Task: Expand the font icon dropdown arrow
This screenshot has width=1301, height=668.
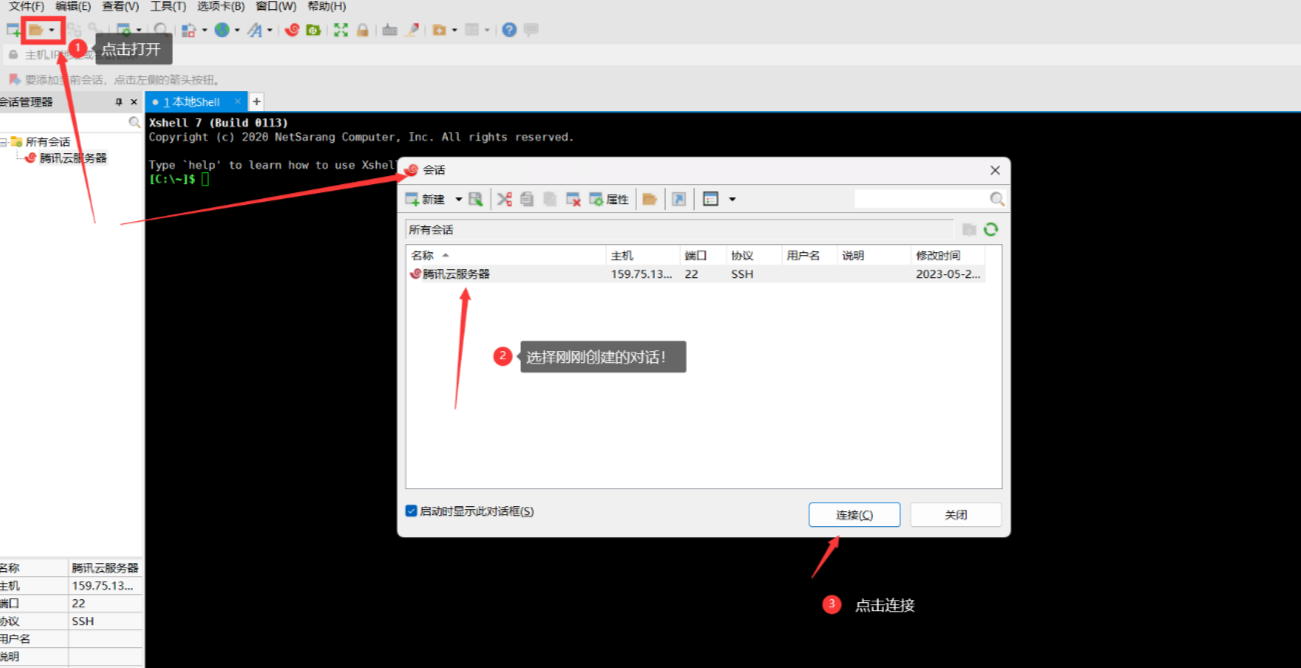Action: click(x=270, y=30)
